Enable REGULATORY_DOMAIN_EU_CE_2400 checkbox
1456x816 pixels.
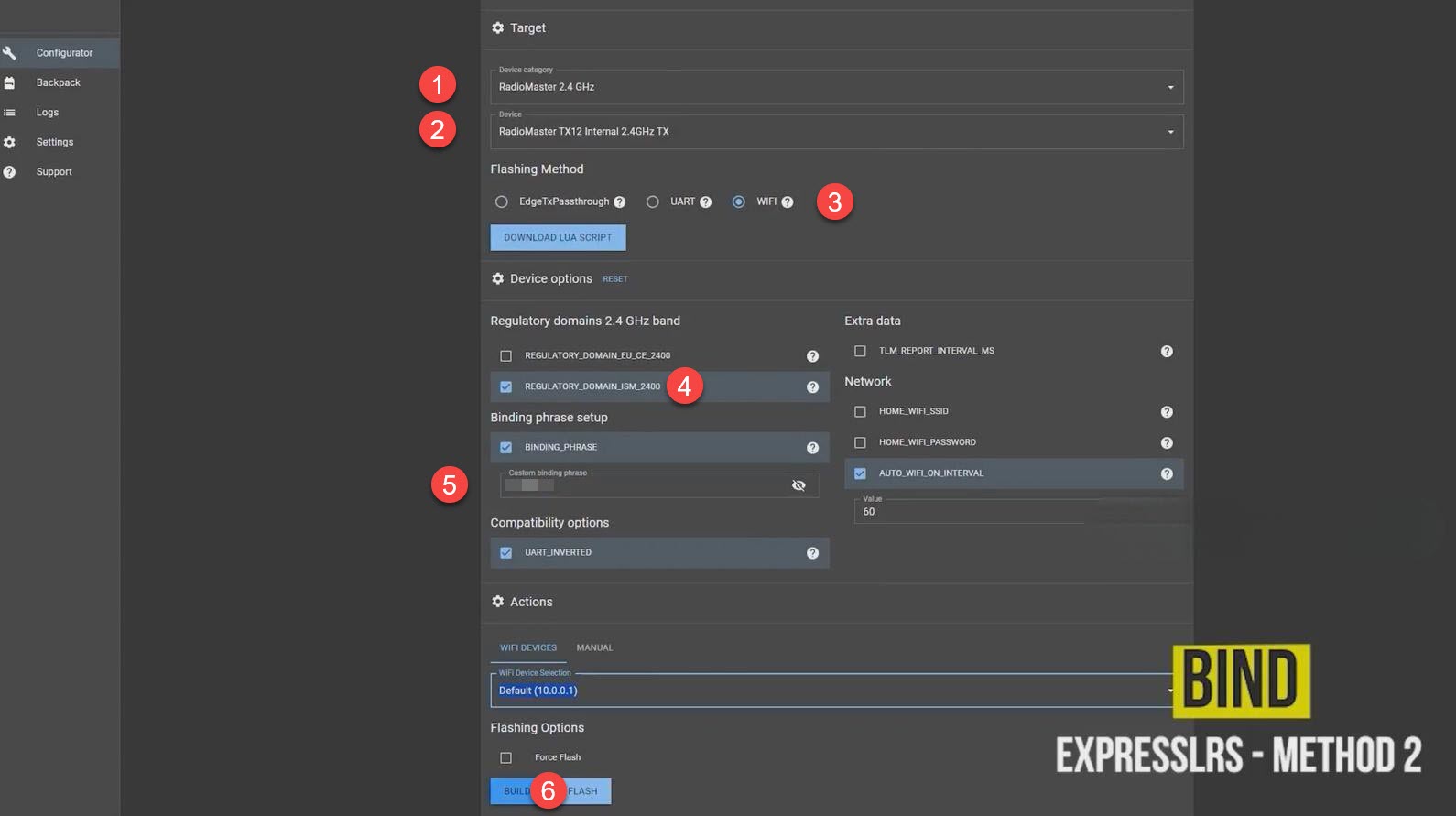506,356
